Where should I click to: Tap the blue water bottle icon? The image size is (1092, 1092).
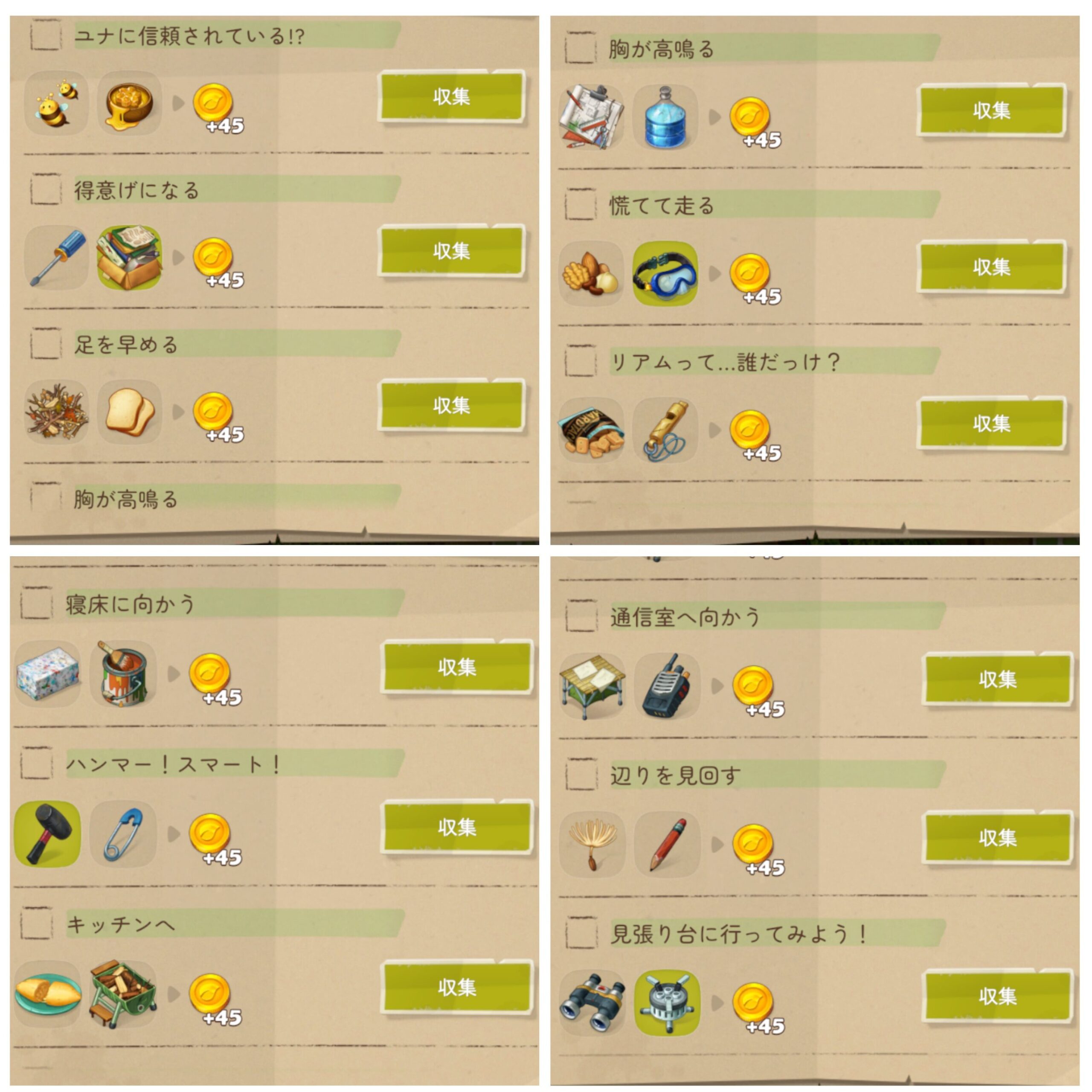pos(665,118)
